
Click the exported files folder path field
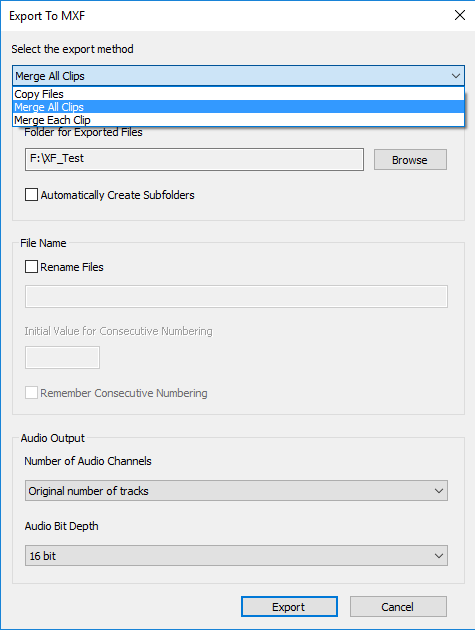click(194, 160)
